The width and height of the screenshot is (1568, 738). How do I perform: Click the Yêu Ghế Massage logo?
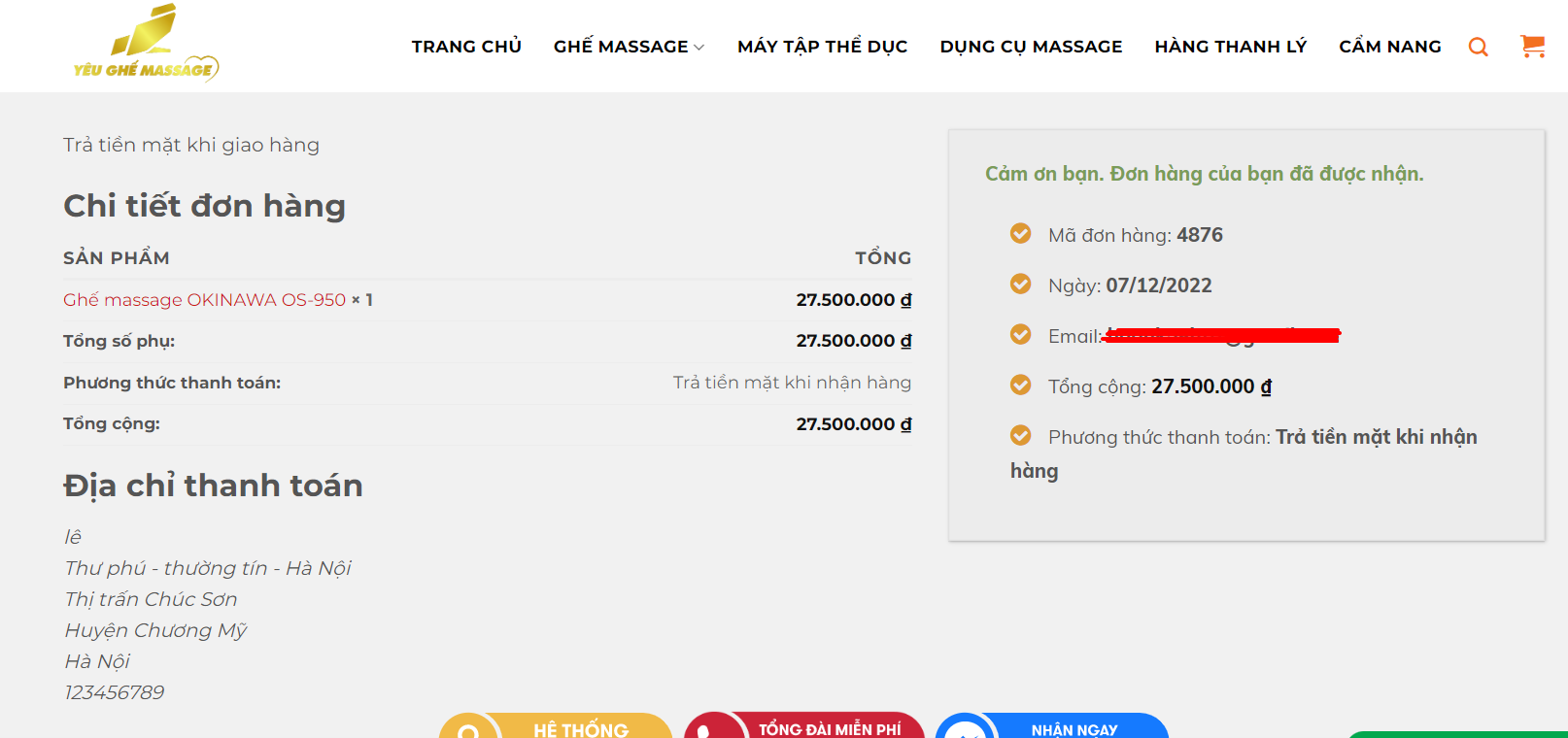[x=147, y=43]
